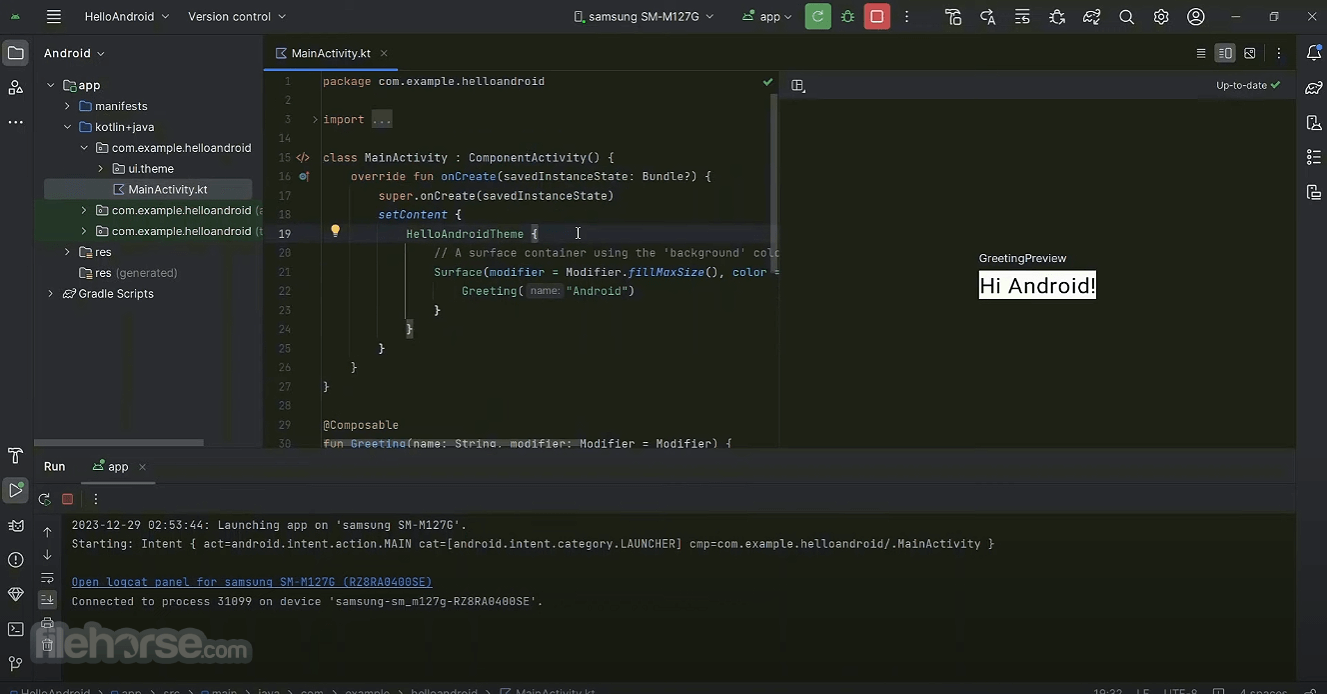Attach debugger to Android process icon
Image resolution: width=1327 pixels, height=694 pixels.
point(1057,17)
